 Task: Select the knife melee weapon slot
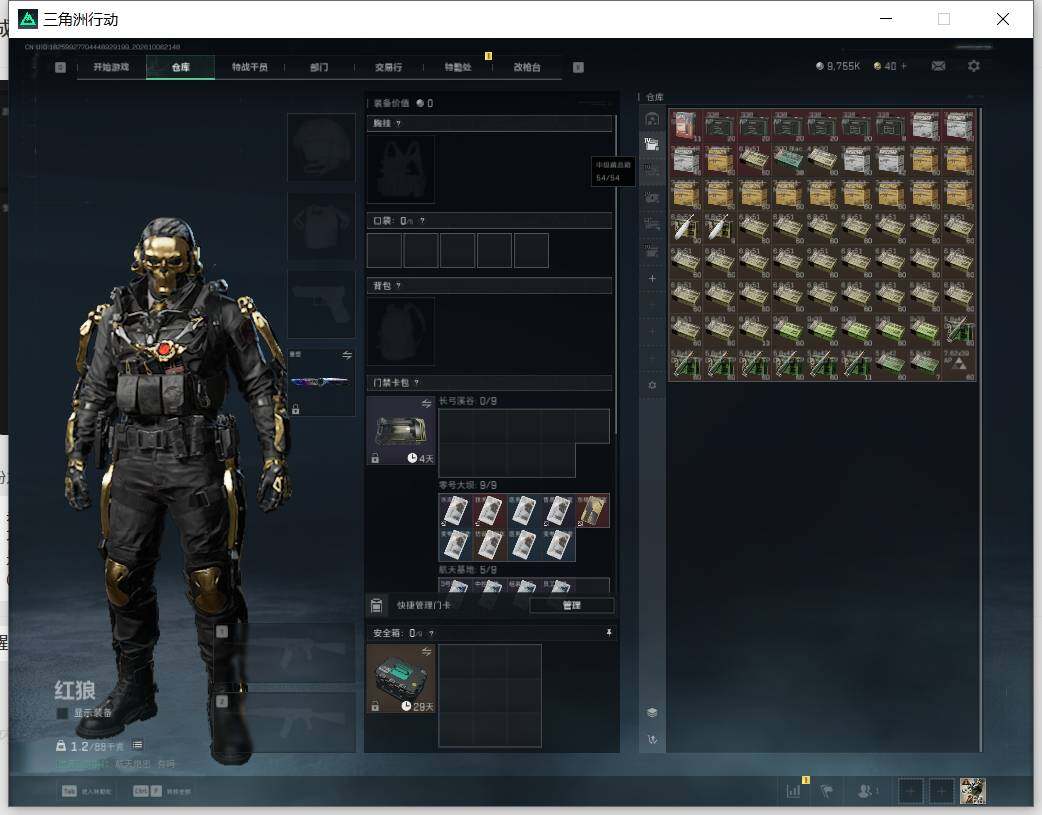coord(321,382)
